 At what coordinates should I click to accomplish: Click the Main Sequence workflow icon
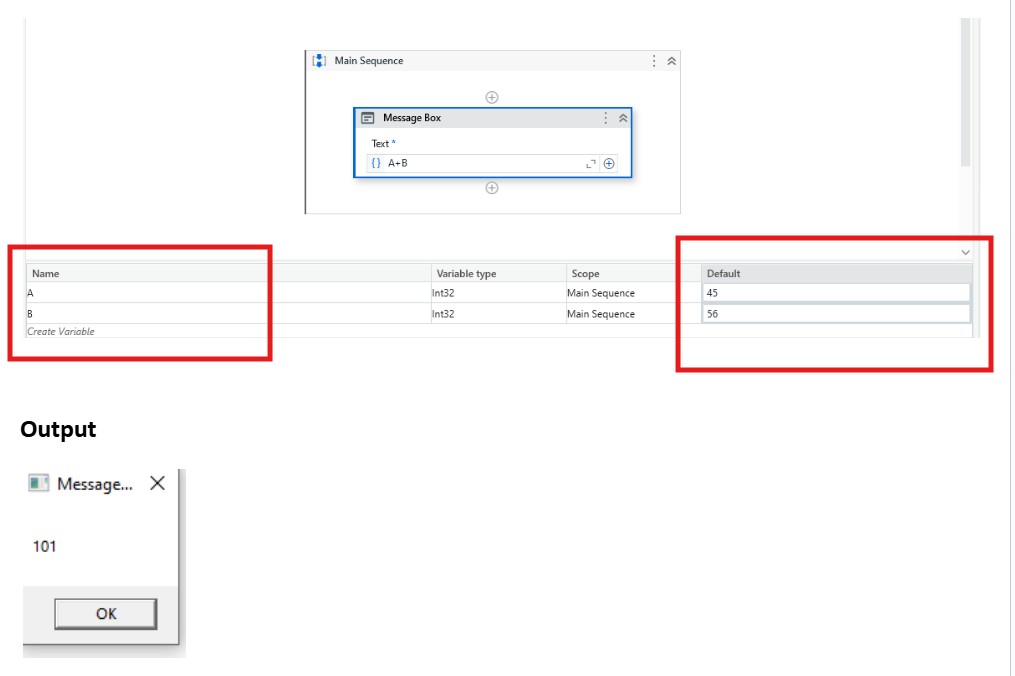[x=319, y=61]
